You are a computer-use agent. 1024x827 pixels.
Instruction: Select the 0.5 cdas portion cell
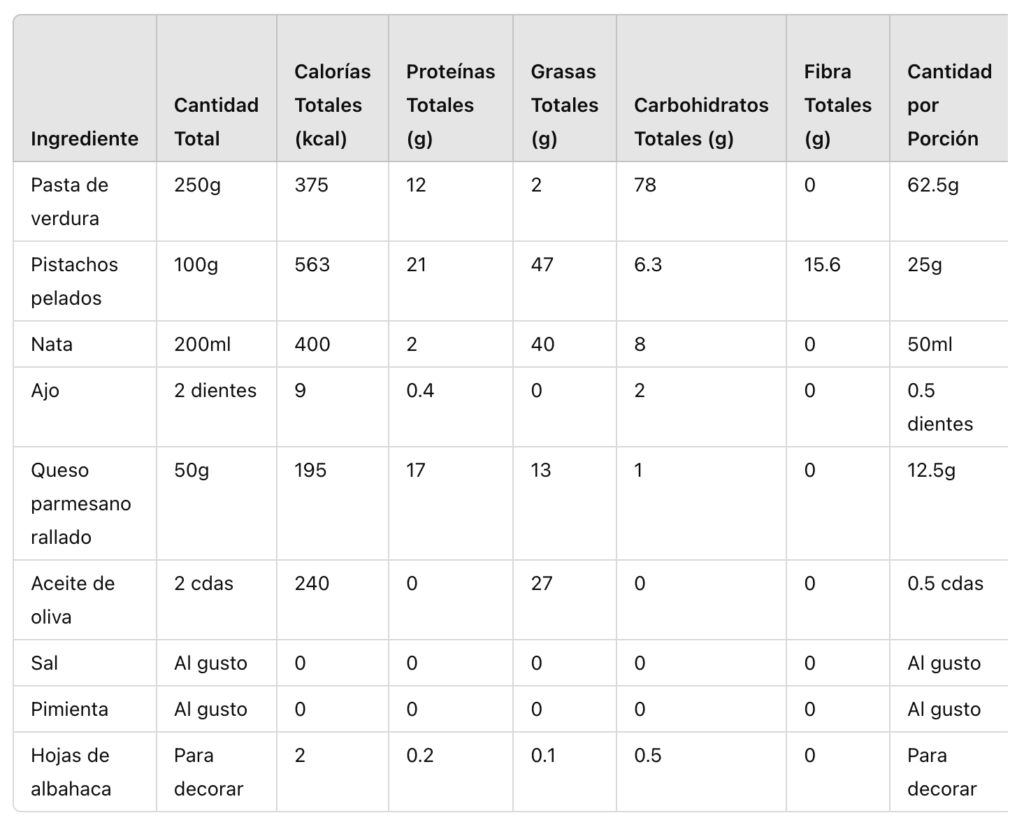[945, 583]
